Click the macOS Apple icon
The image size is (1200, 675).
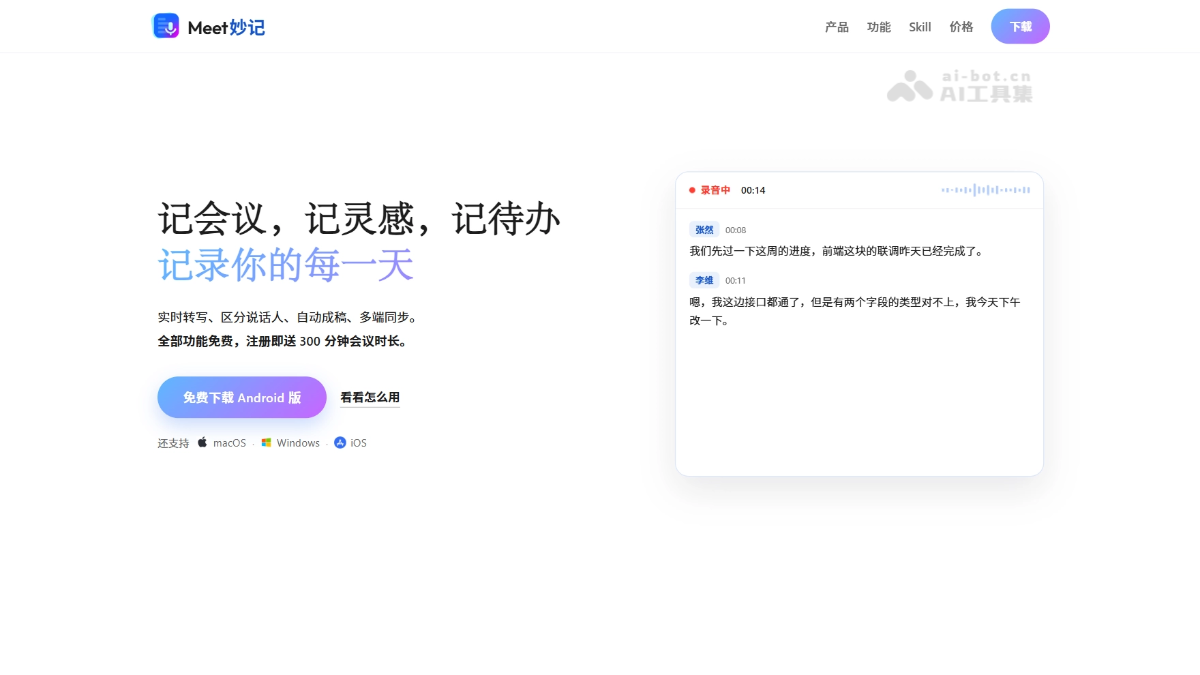click(202, 442)
